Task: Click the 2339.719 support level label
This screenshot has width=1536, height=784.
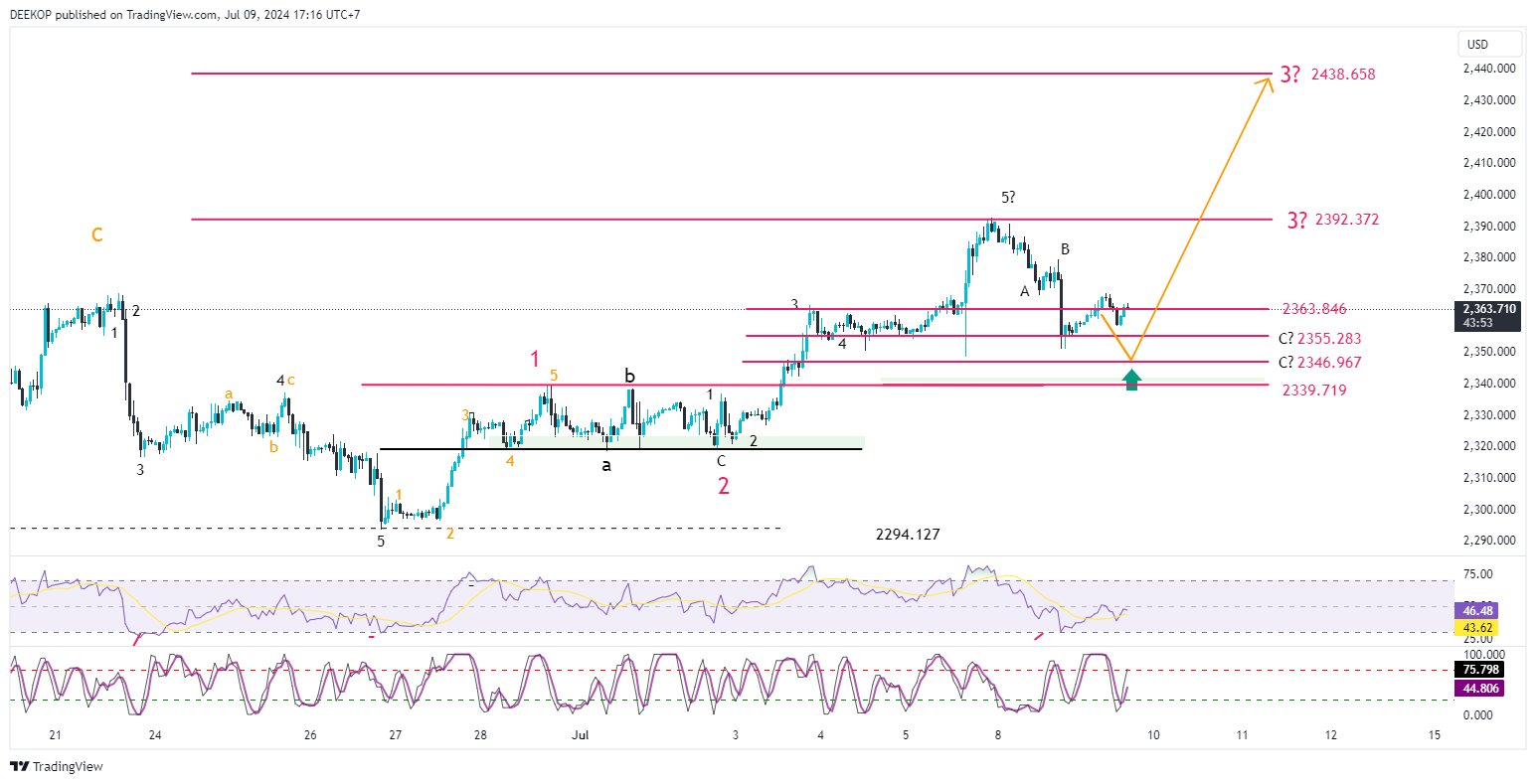Action: [x=1314, y=391]
